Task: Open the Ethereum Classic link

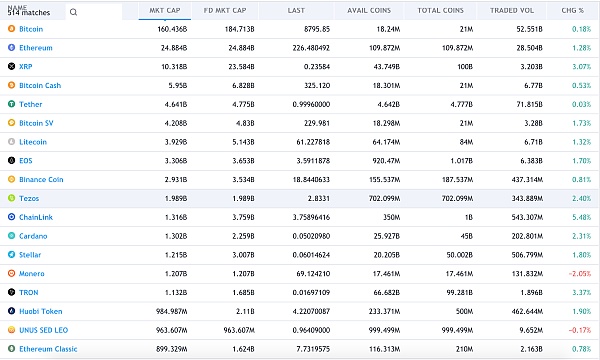Action: click(48, 349)
